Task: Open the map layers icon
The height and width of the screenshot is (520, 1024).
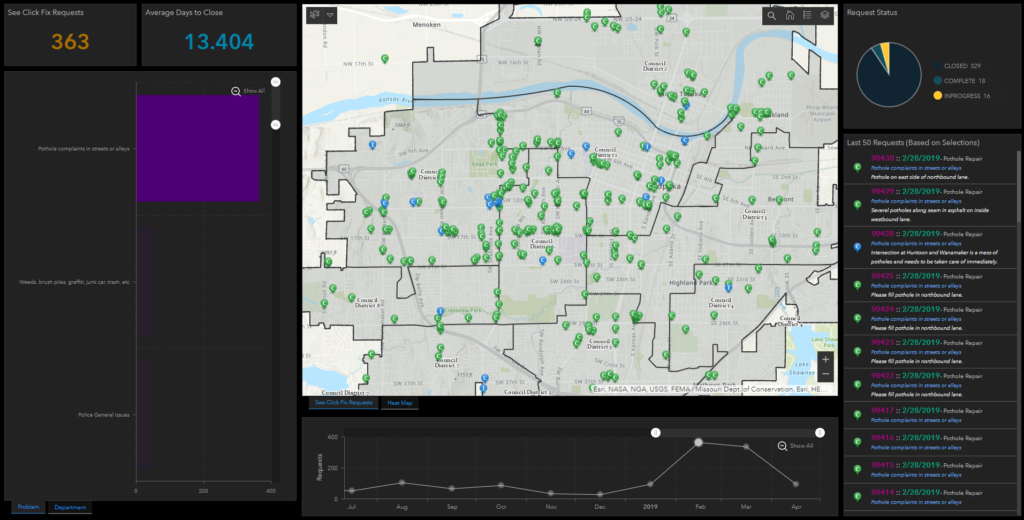Action: click(824, 16)
